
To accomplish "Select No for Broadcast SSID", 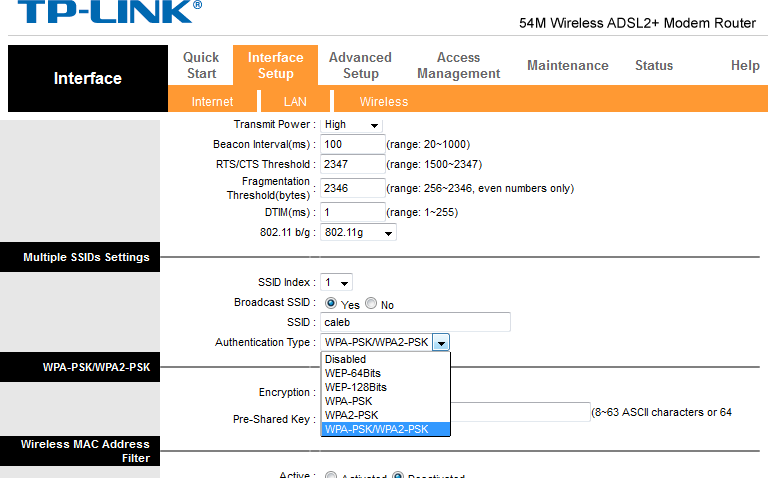I will 371,304.
